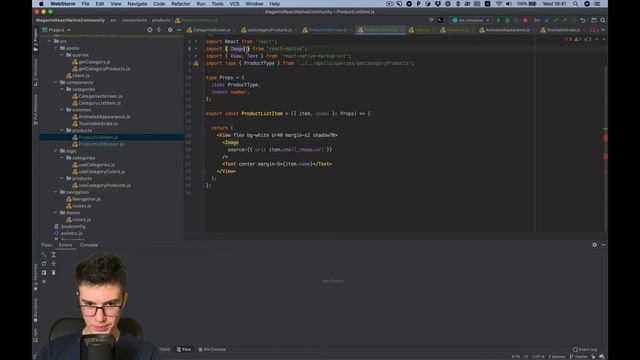Open getCategoryProducts.js in project tree
This screenshot has width=640, height=360.
(x=104, y=69)
